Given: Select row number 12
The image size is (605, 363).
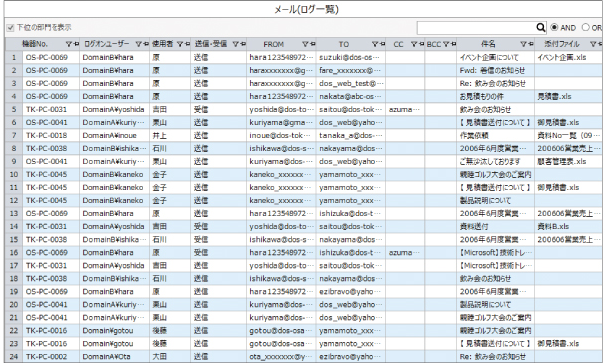Looking at the screenshot, I should [x=14, y=201].
